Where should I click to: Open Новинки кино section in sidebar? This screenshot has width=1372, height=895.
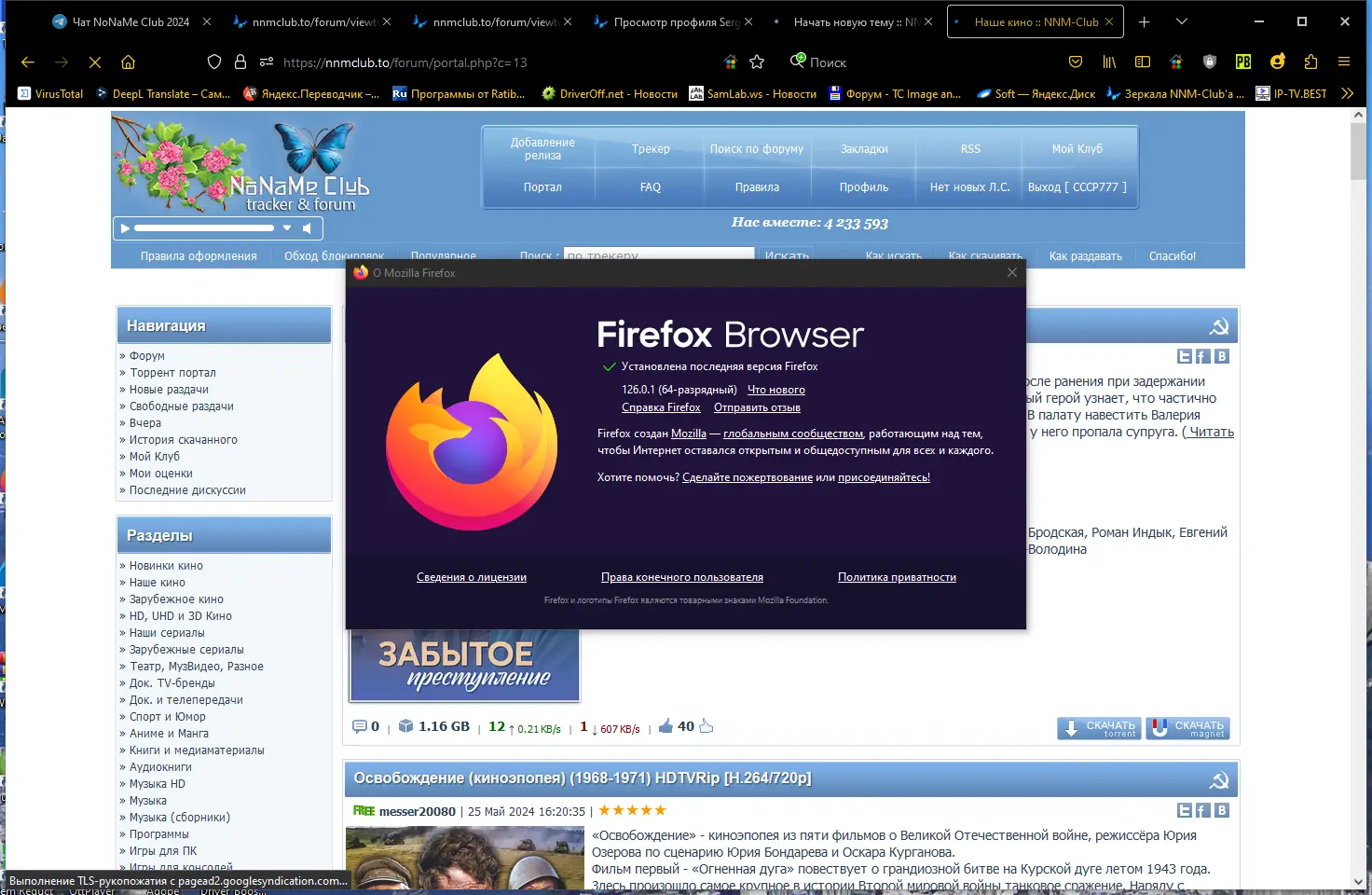click(166, 566)
